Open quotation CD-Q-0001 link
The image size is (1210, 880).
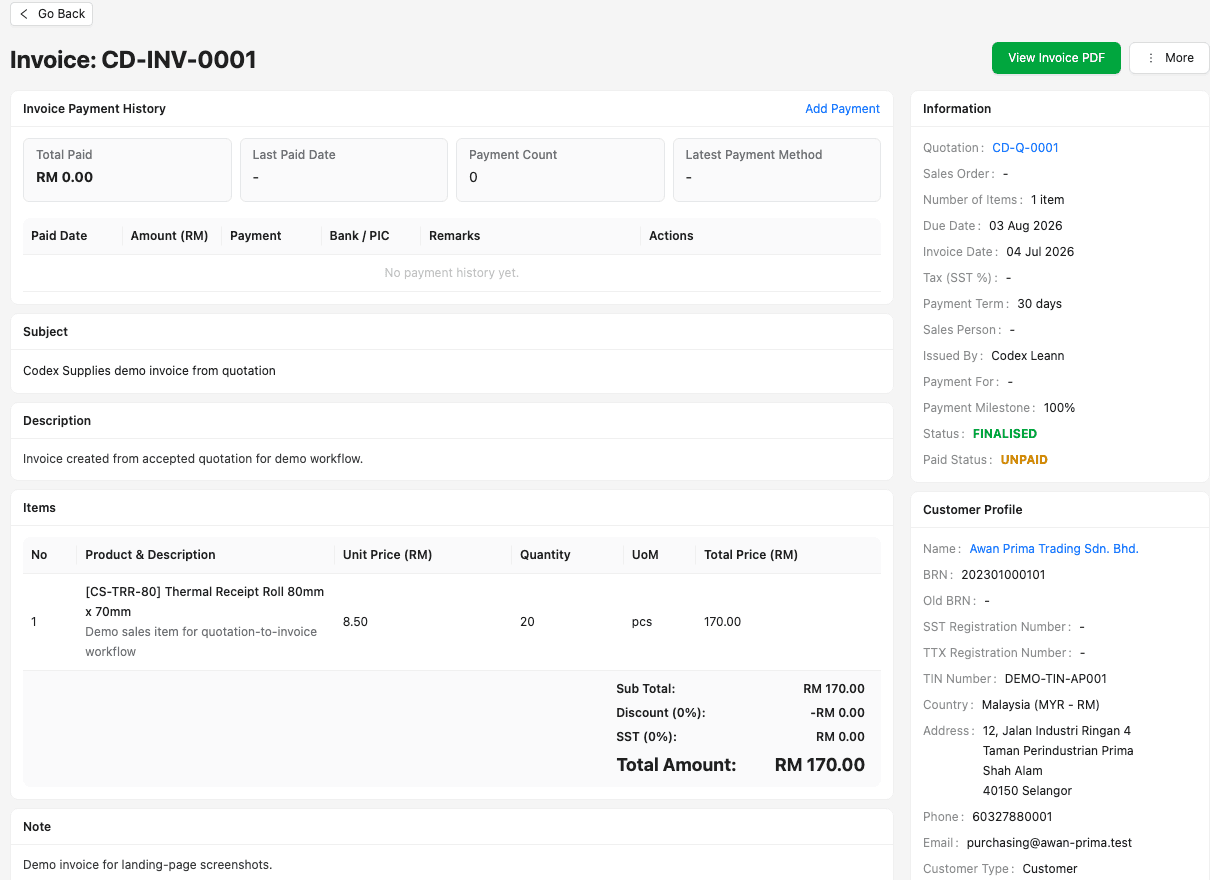(x=1025, y=148)
